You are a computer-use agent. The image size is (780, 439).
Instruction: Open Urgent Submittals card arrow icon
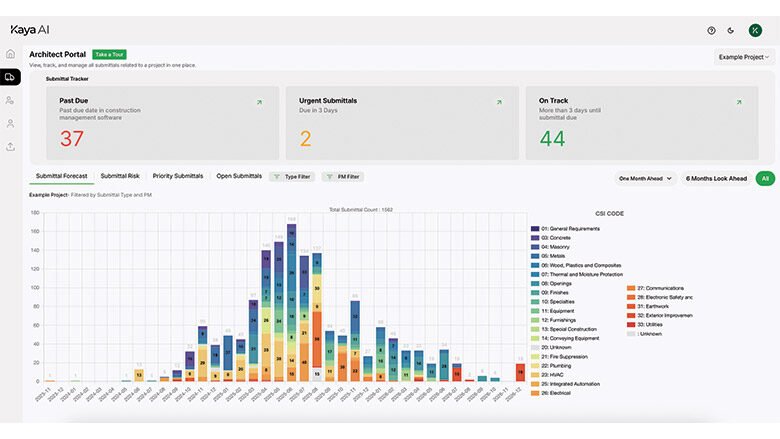point(499,102)
